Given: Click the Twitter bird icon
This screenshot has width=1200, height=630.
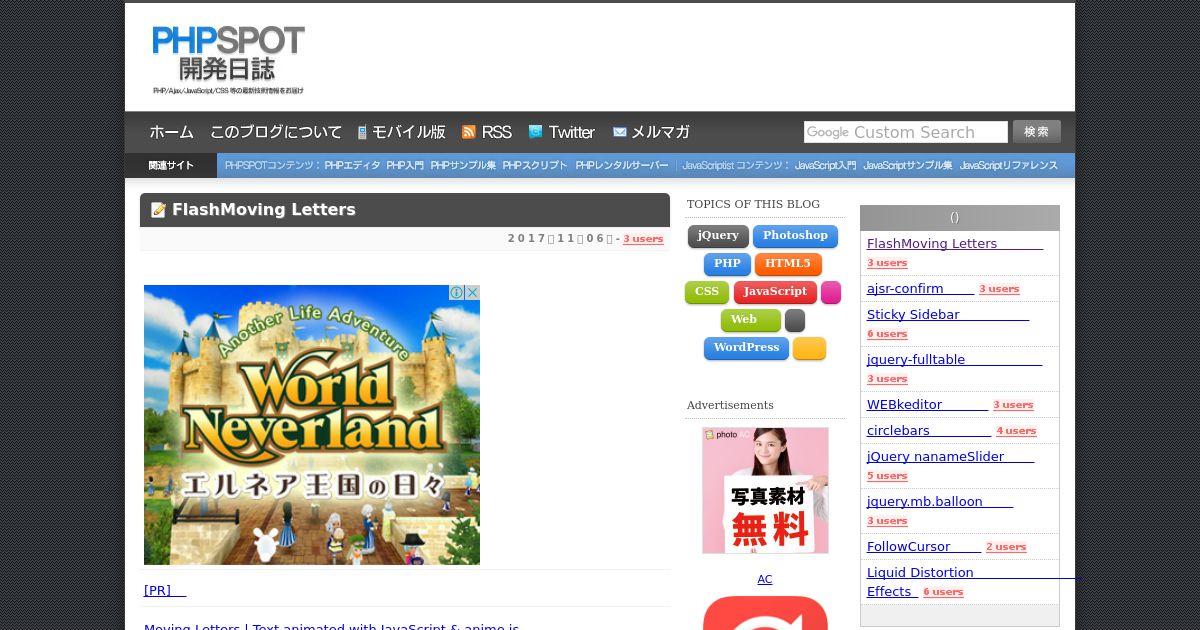Looking at the screenshot, I should click(536, 132).
